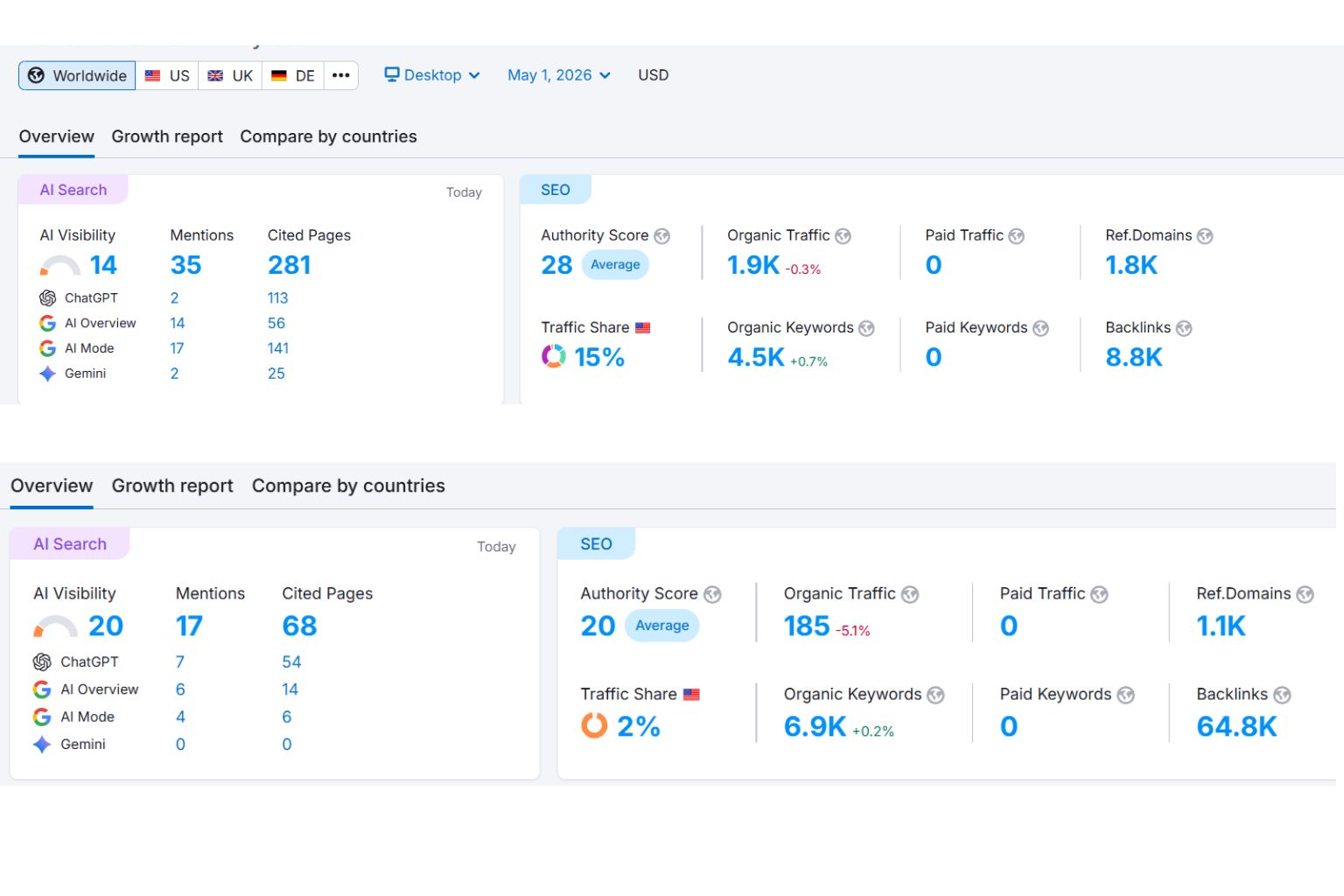Click the lower SEO badge
The width and height of the screenshot is (1344, 896).
596,544
